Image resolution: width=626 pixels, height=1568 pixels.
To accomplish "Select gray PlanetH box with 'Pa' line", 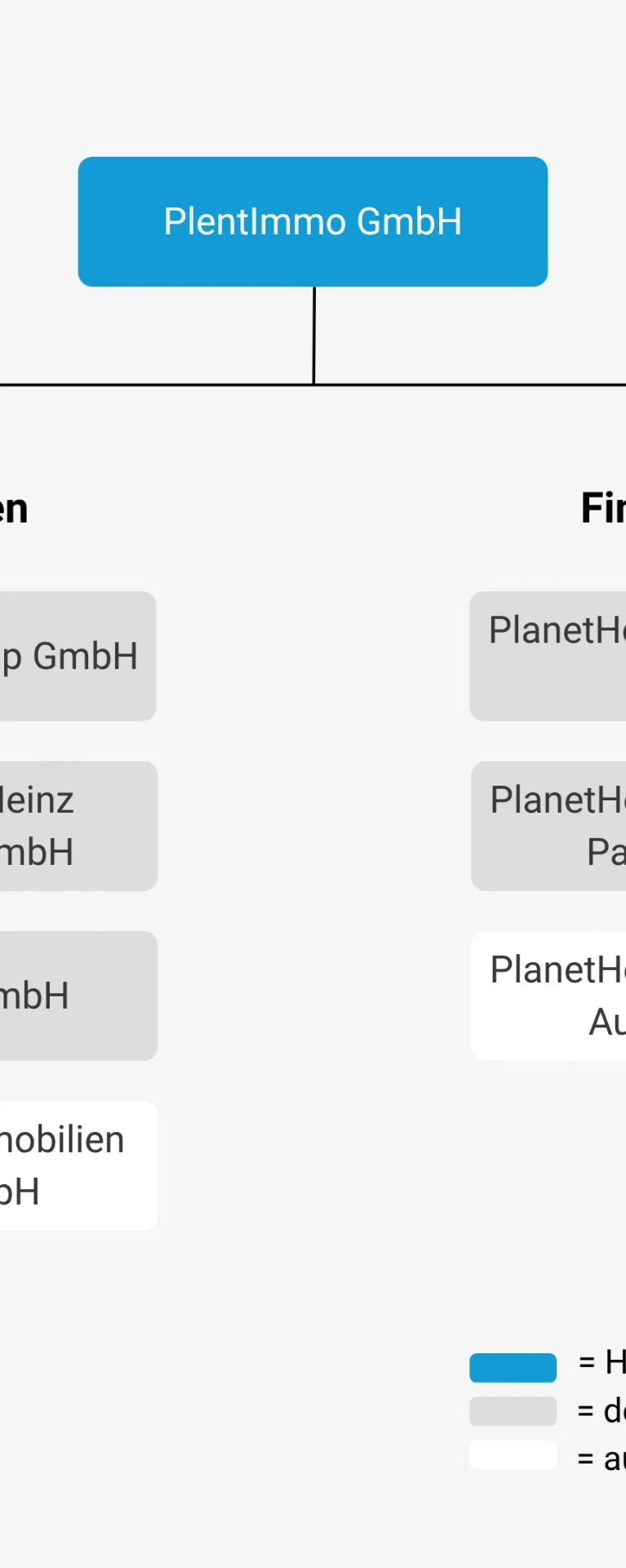I will point(548,826).
